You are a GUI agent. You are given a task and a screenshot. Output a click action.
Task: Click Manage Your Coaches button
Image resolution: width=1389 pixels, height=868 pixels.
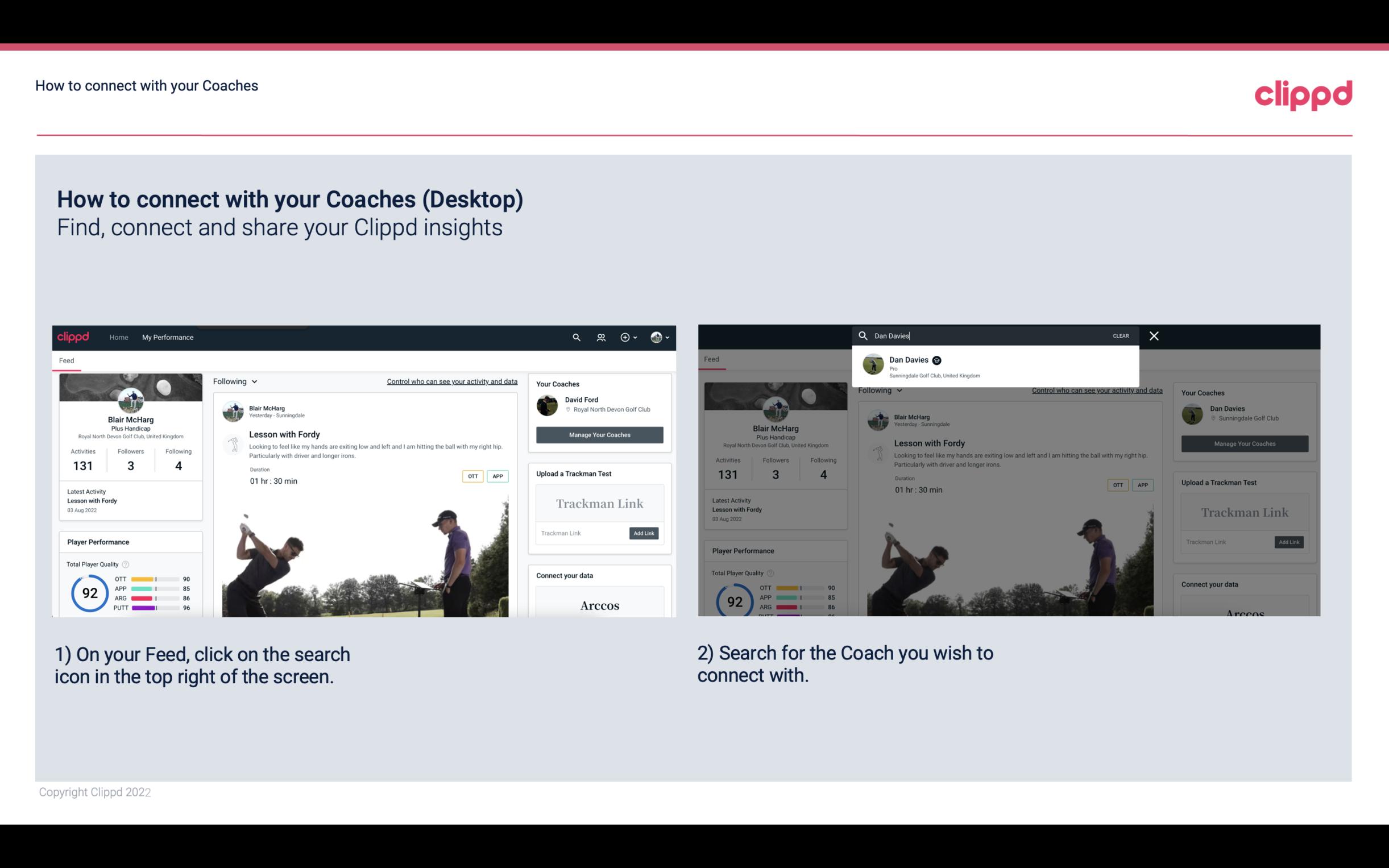tap(598, 435)
